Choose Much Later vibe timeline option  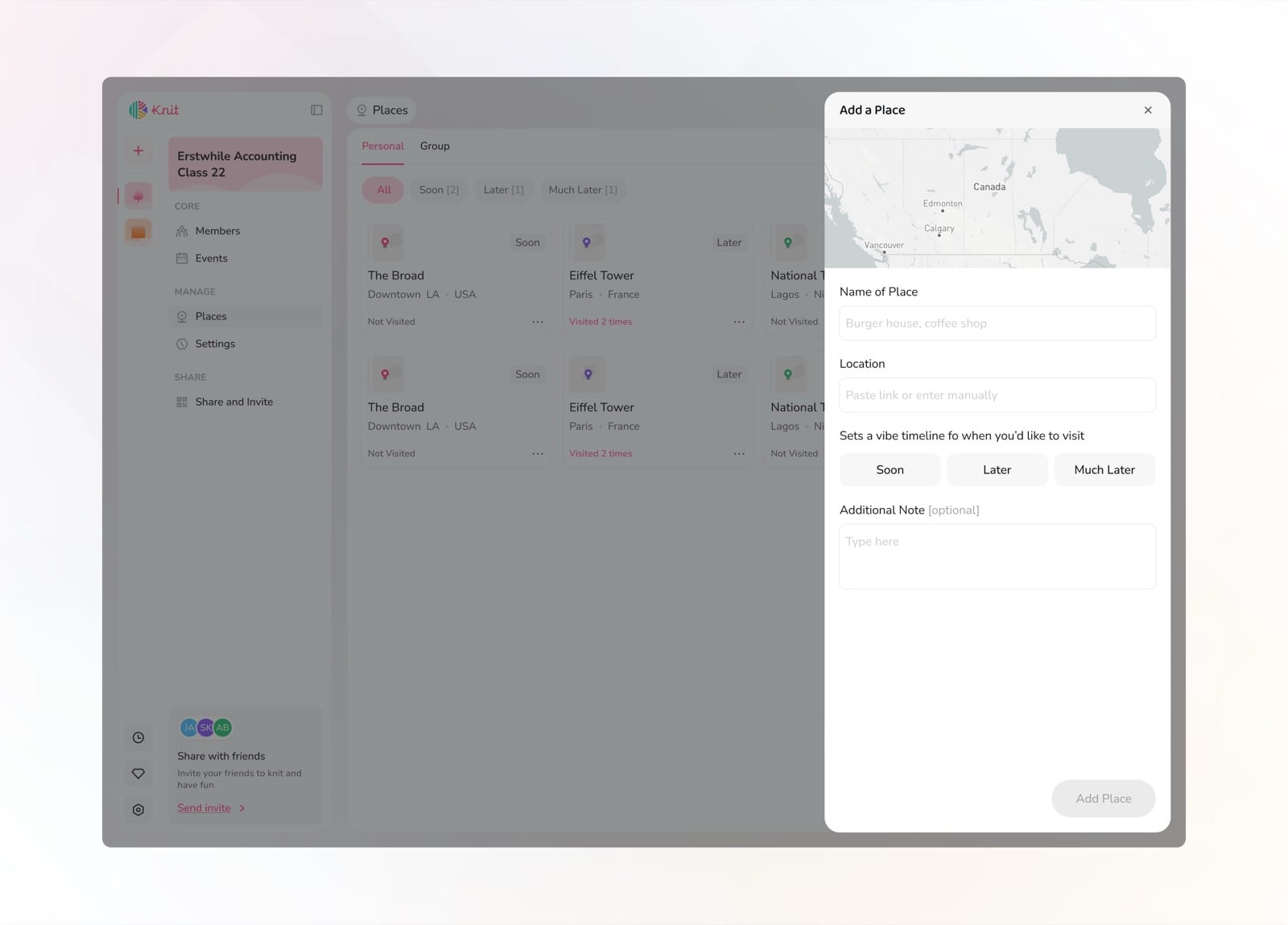[x=1104, y=469]
